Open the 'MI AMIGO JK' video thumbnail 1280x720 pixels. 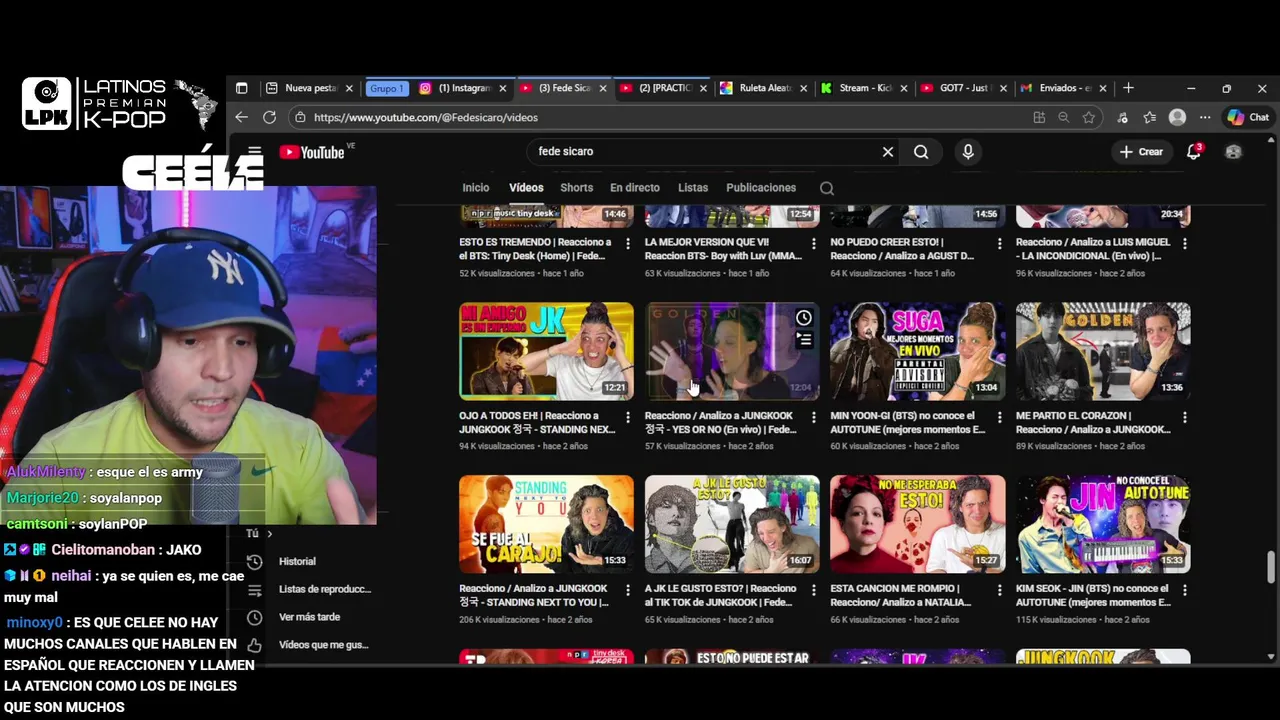coord(546,351)
